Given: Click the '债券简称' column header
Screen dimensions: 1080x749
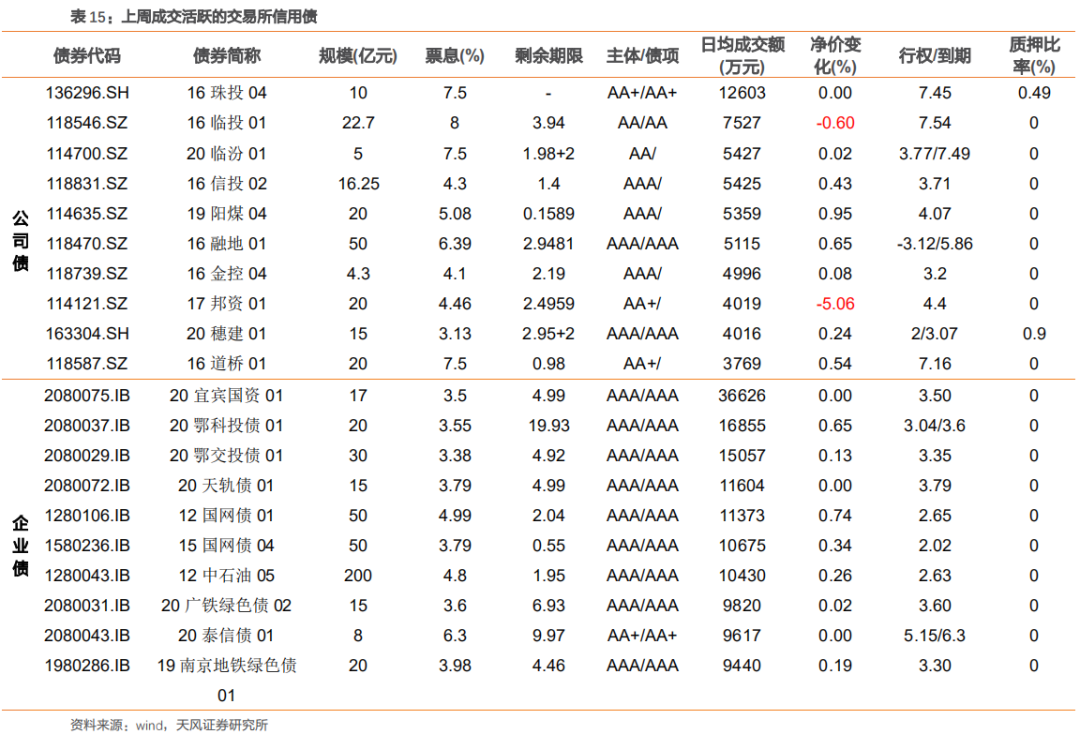Looking at the screenshot, I should click(x=227, y=56).
